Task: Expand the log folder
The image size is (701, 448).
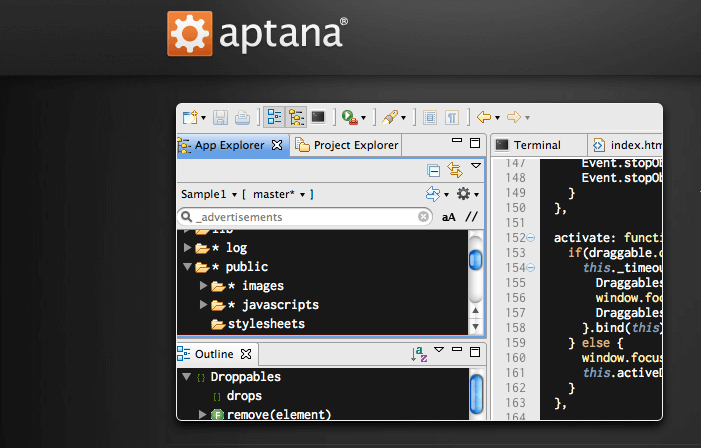Action: tap(187, 247)
